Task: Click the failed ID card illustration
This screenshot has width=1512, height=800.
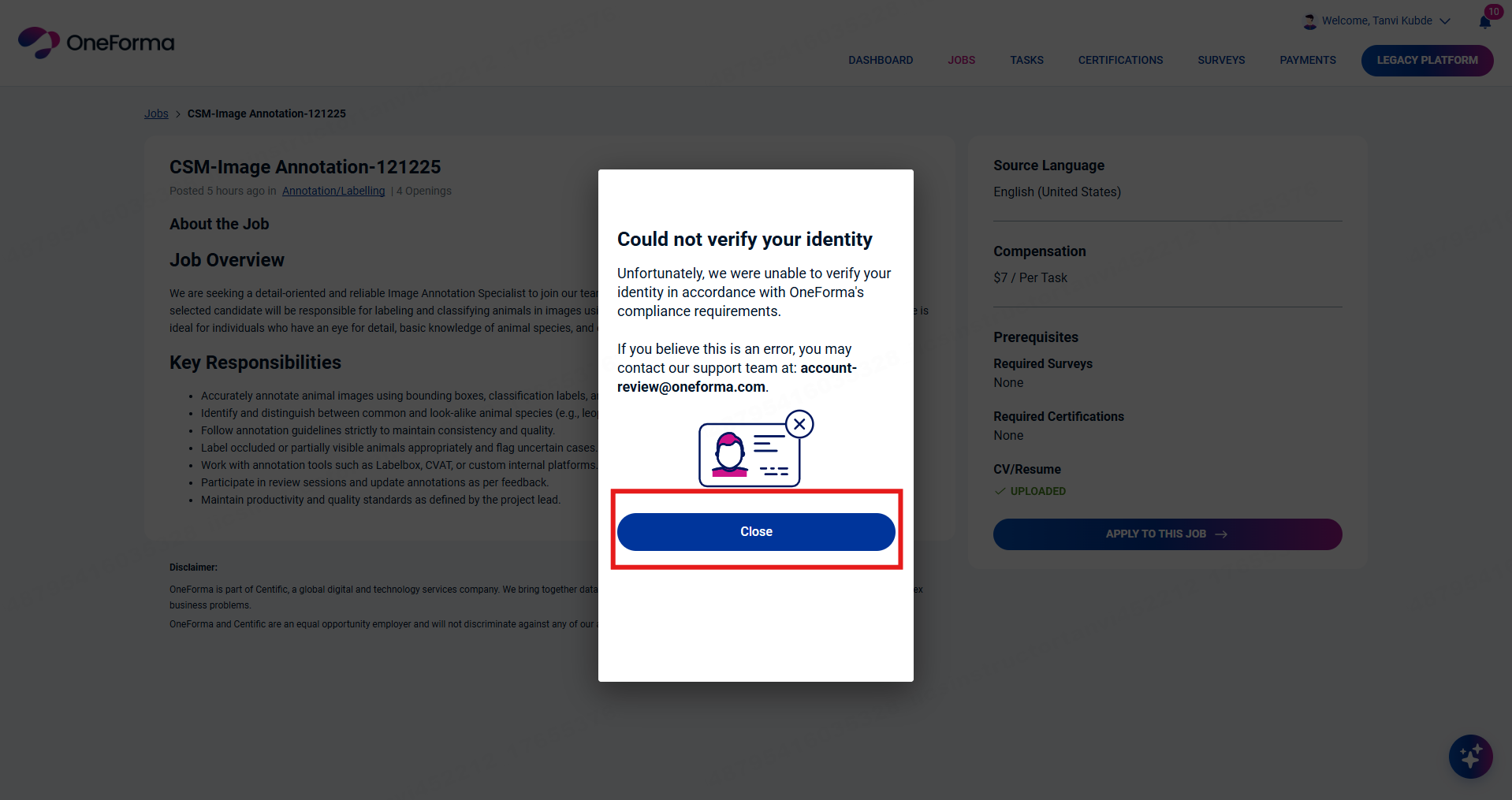Action: [755, 449]
